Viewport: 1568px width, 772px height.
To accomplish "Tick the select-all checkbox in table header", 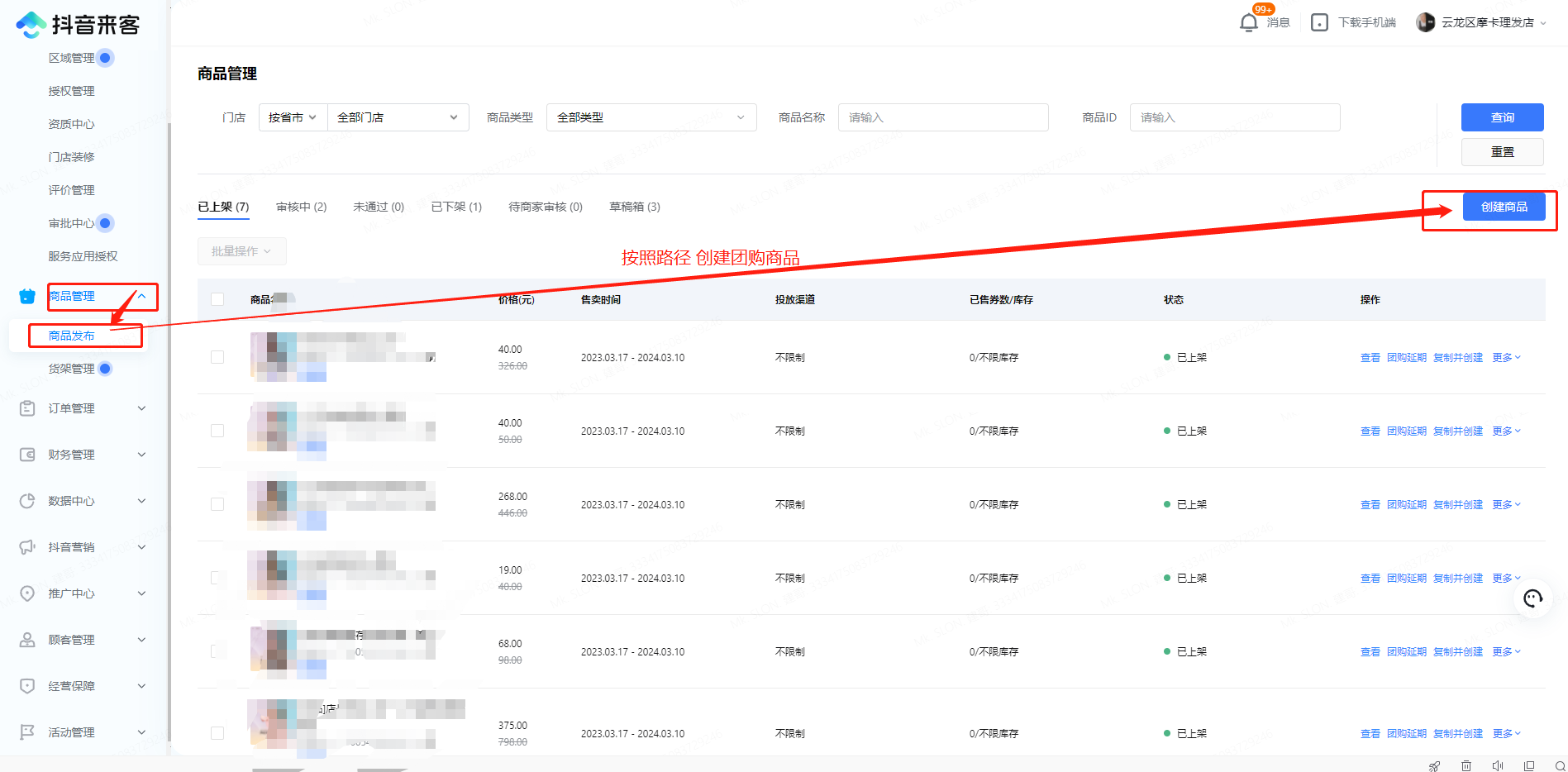I will click(x=217, y=299).
